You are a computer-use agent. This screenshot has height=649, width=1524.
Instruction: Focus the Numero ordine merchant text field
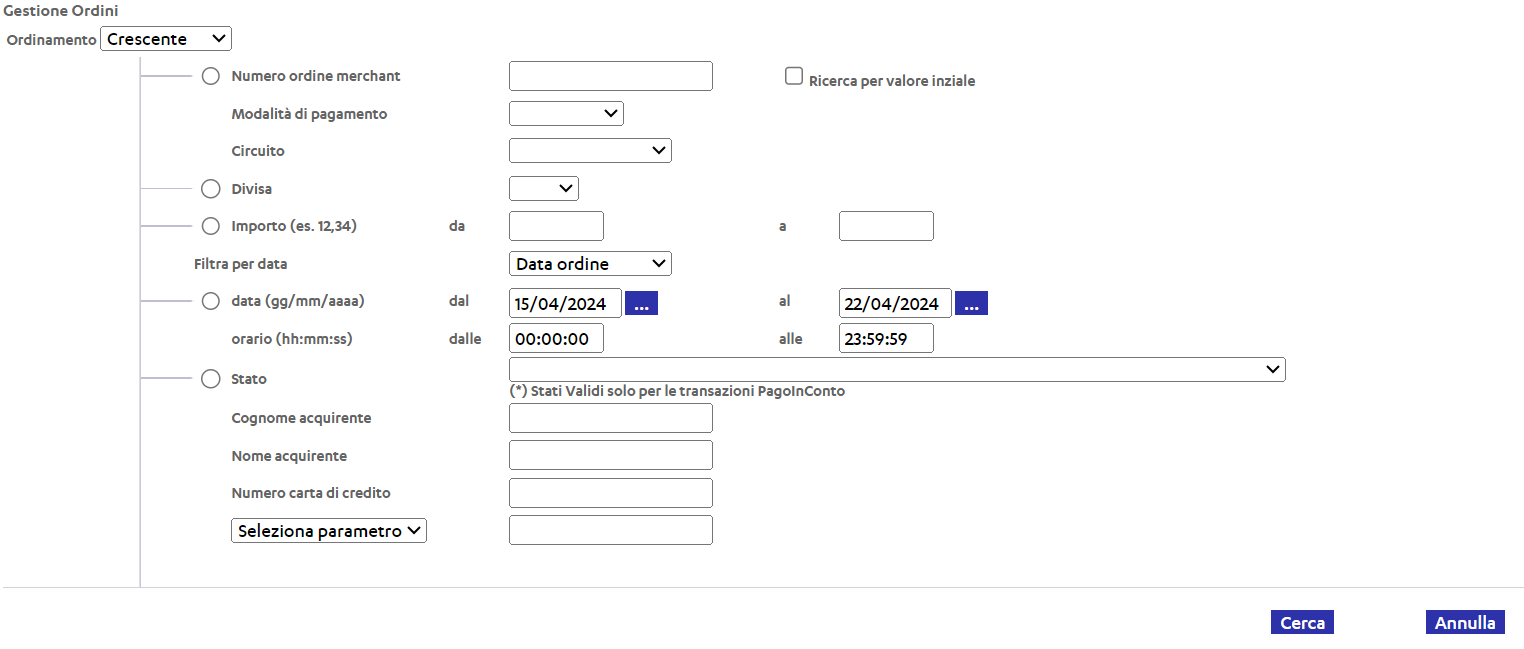(x=611, y=76)
